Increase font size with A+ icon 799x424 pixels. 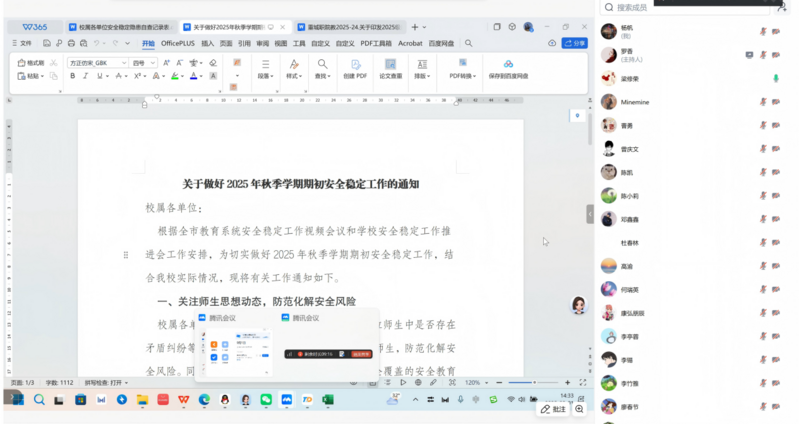click(166, 63)
